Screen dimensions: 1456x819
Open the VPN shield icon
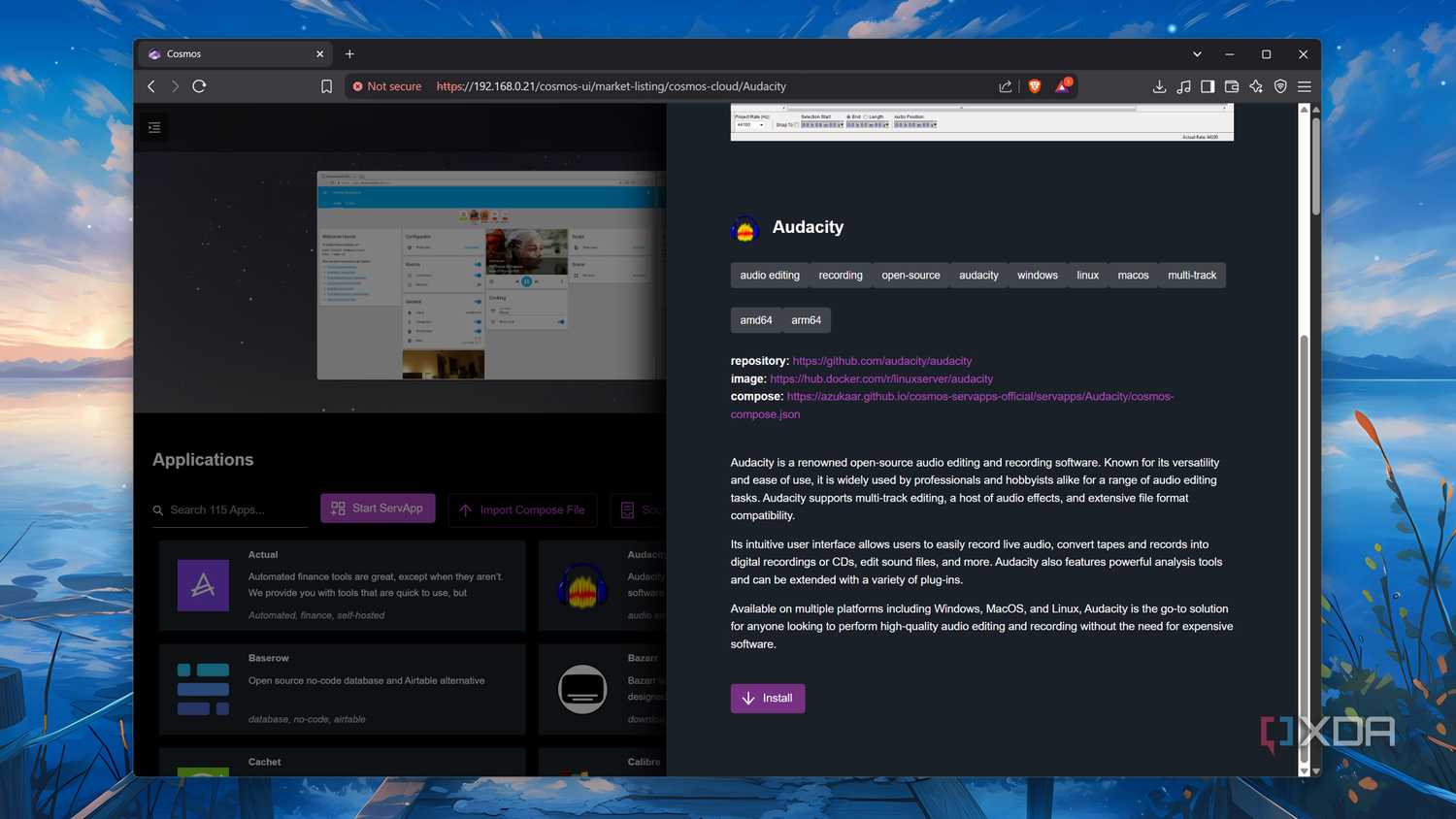click(1280, 86)
